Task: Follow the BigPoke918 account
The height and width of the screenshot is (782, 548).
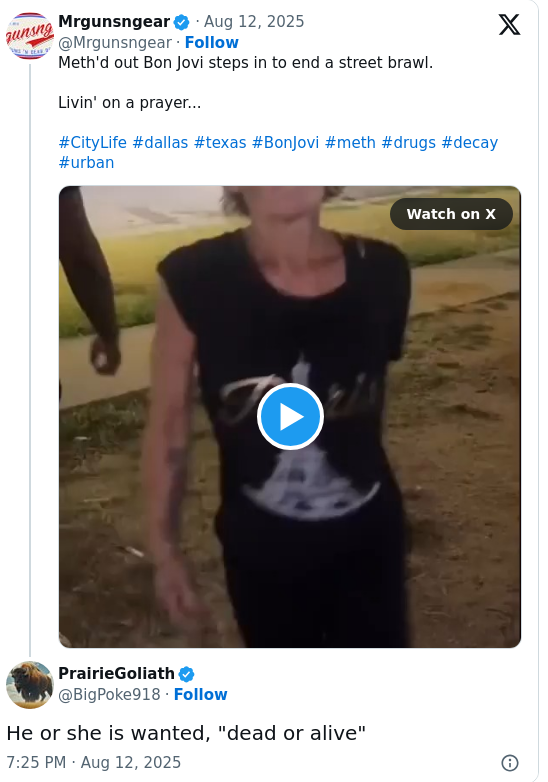Action: click(200, 694)
